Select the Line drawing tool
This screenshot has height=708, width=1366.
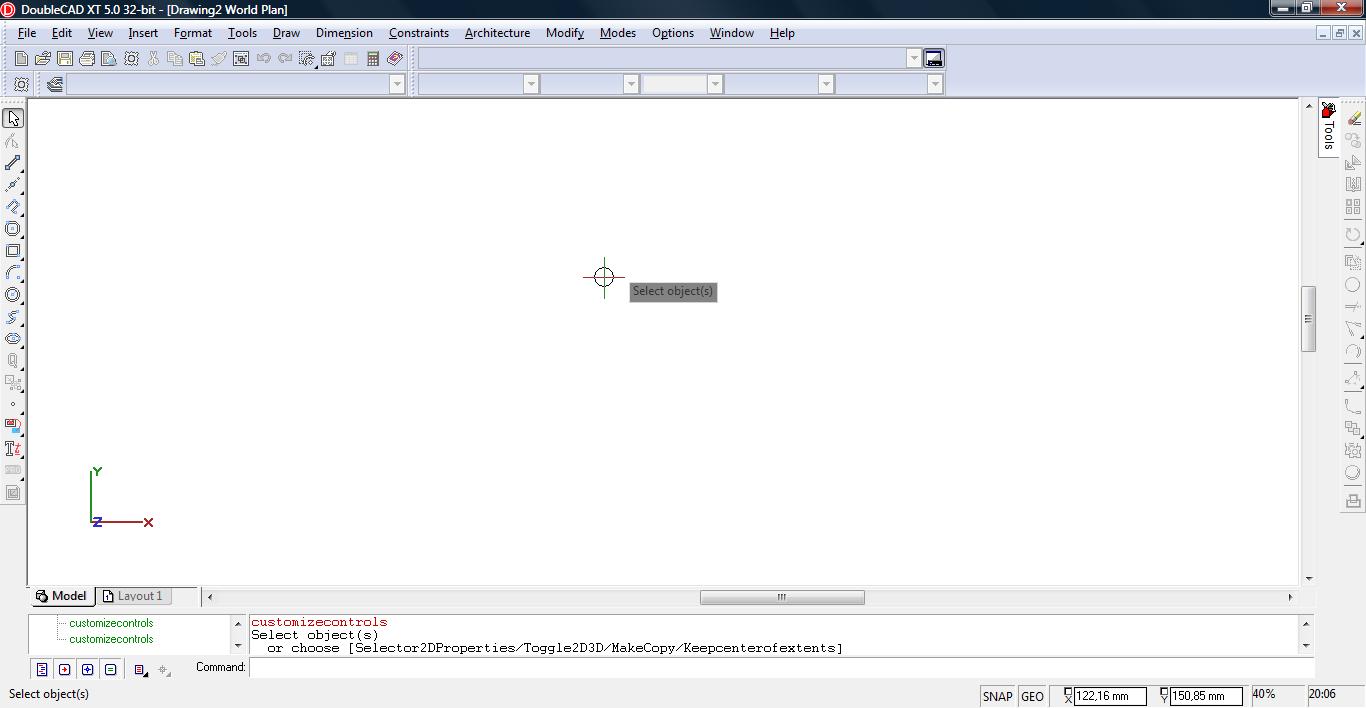point(13,163)
